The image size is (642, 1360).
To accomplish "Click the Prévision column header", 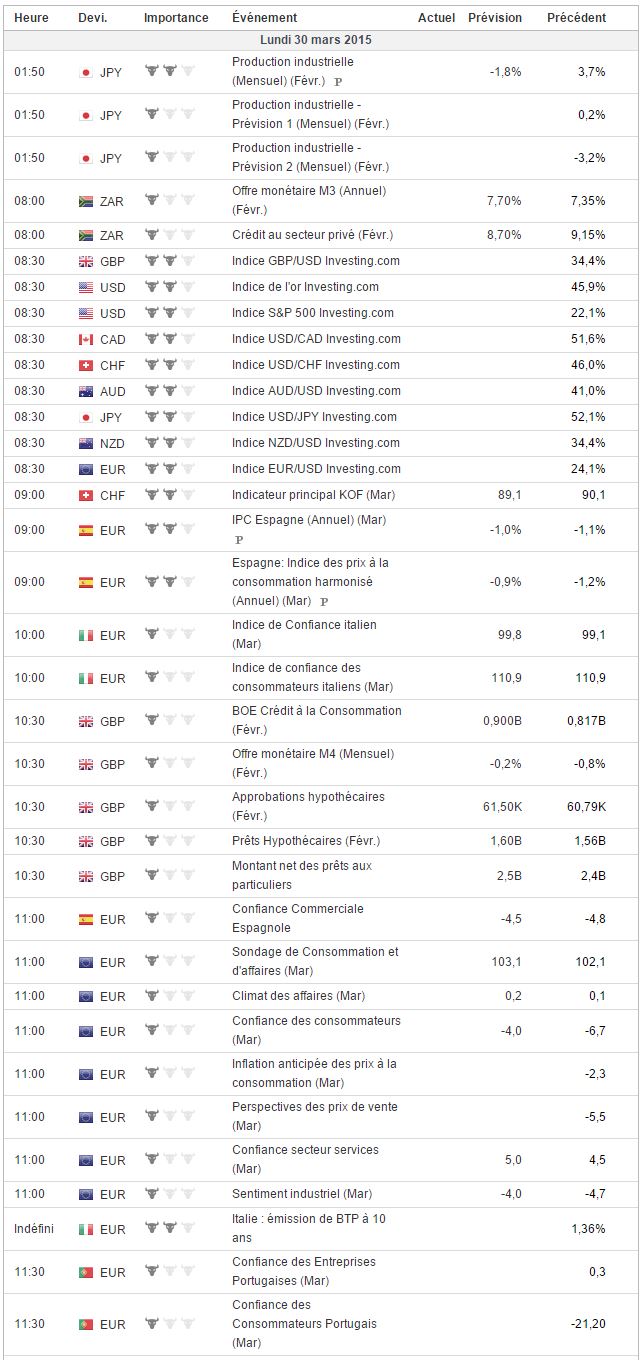I will pyautogui.click(x=495, y=18).
